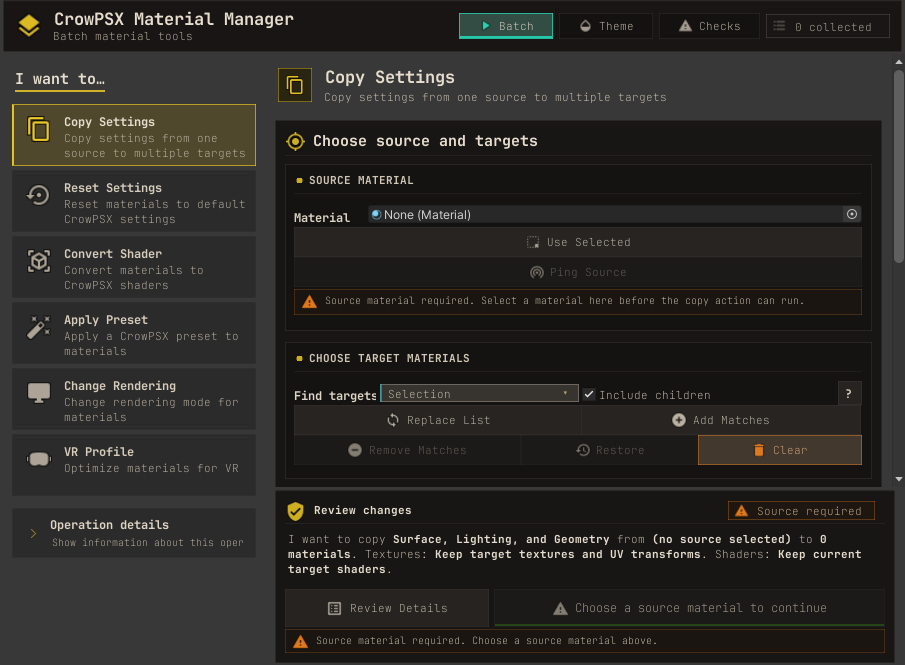This screenshot has width=905, height=665.
Task: Expand the Operation details section
Action: click(x=134, y=533)
